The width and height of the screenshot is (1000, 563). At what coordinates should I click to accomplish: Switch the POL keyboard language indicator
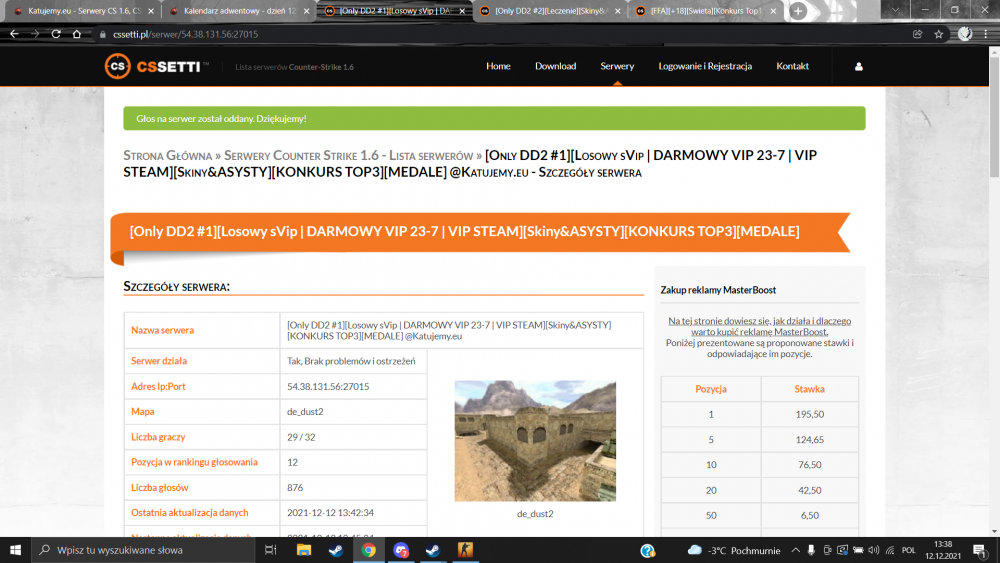pyautogui.click(x=909, y=550)
